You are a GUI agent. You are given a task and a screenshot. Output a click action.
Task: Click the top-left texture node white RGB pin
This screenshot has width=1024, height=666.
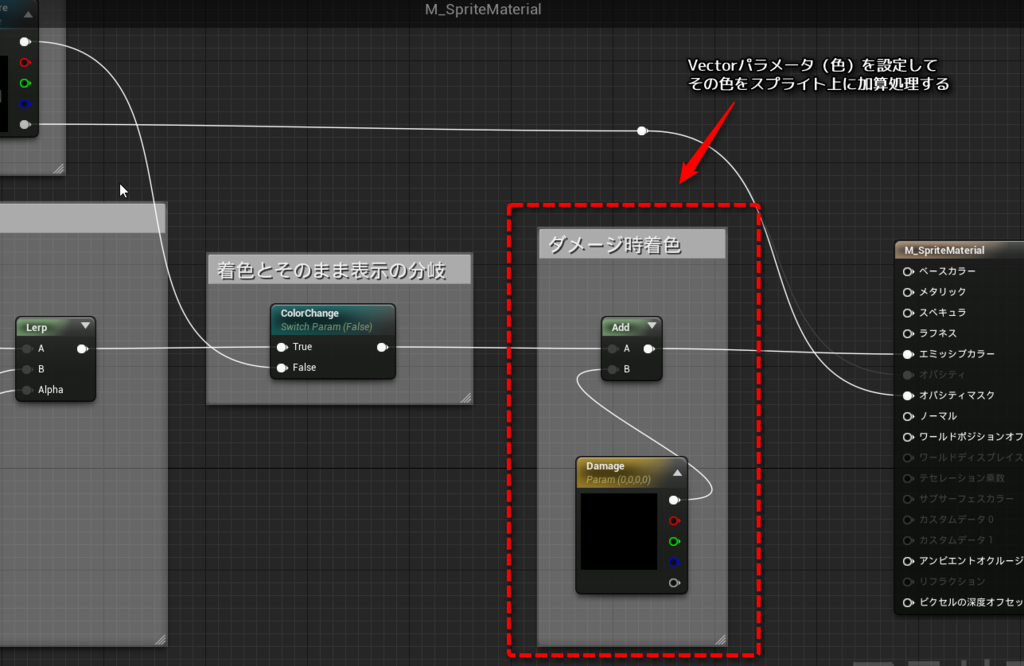point(25,42)
